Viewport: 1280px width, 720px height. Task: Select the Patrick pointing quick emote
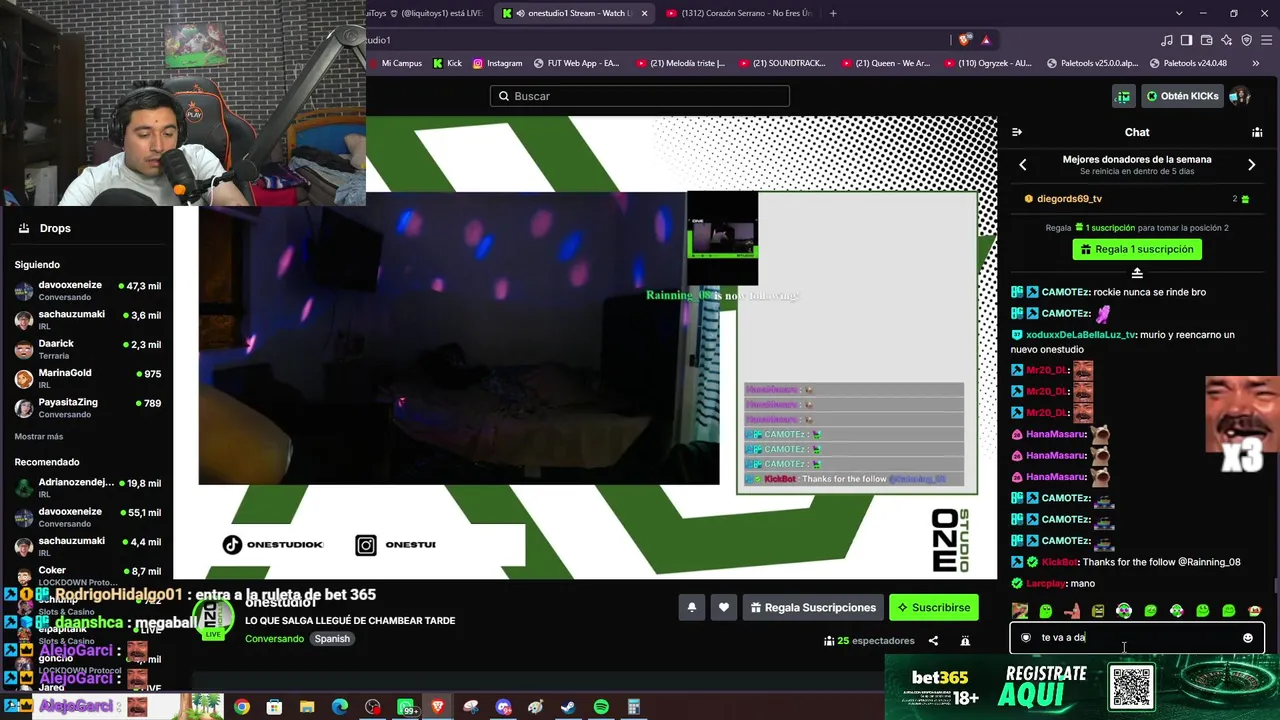1072,610
